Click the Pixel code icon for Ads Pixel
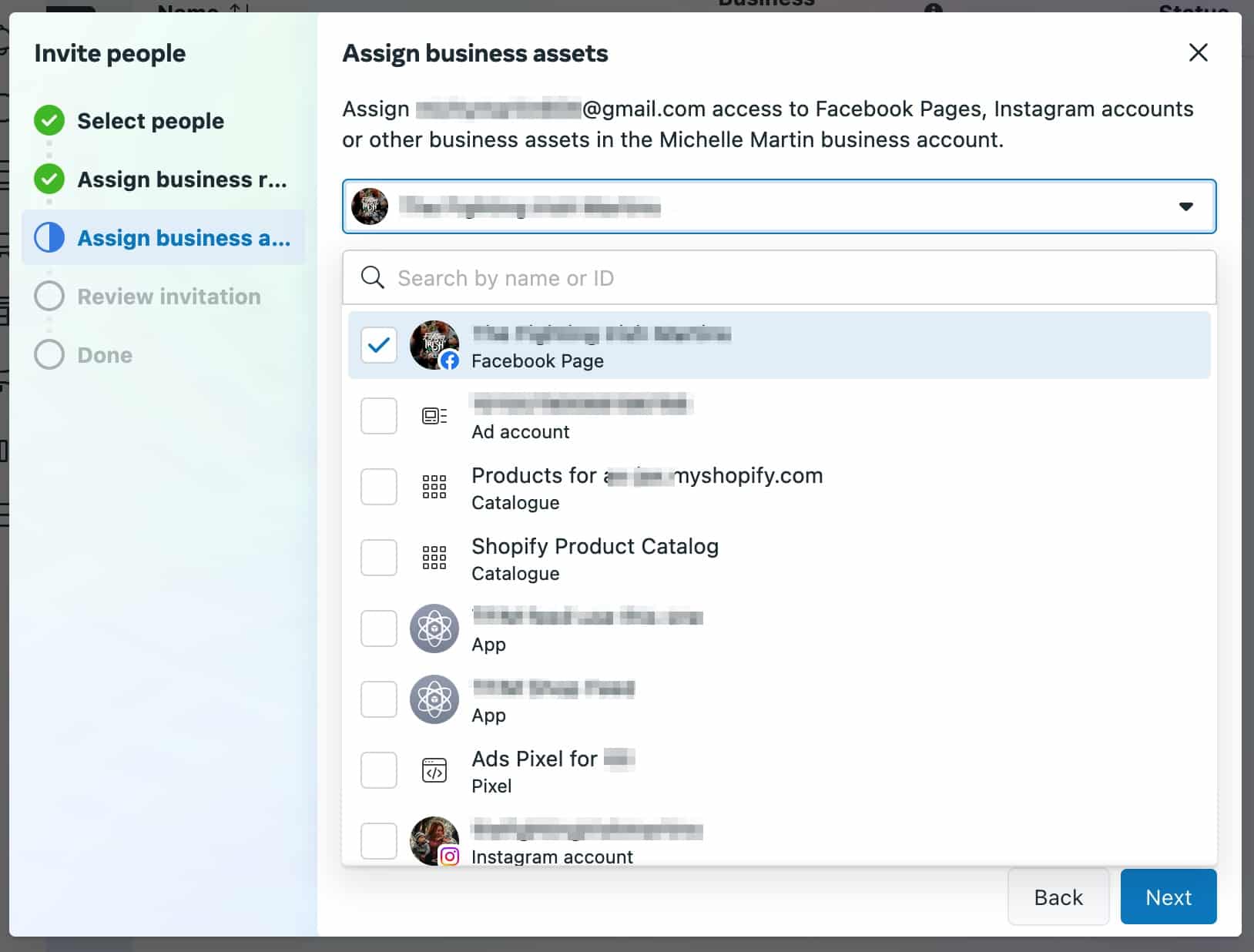The width and height of the screenshot is (1254, 952). [434, 769]
